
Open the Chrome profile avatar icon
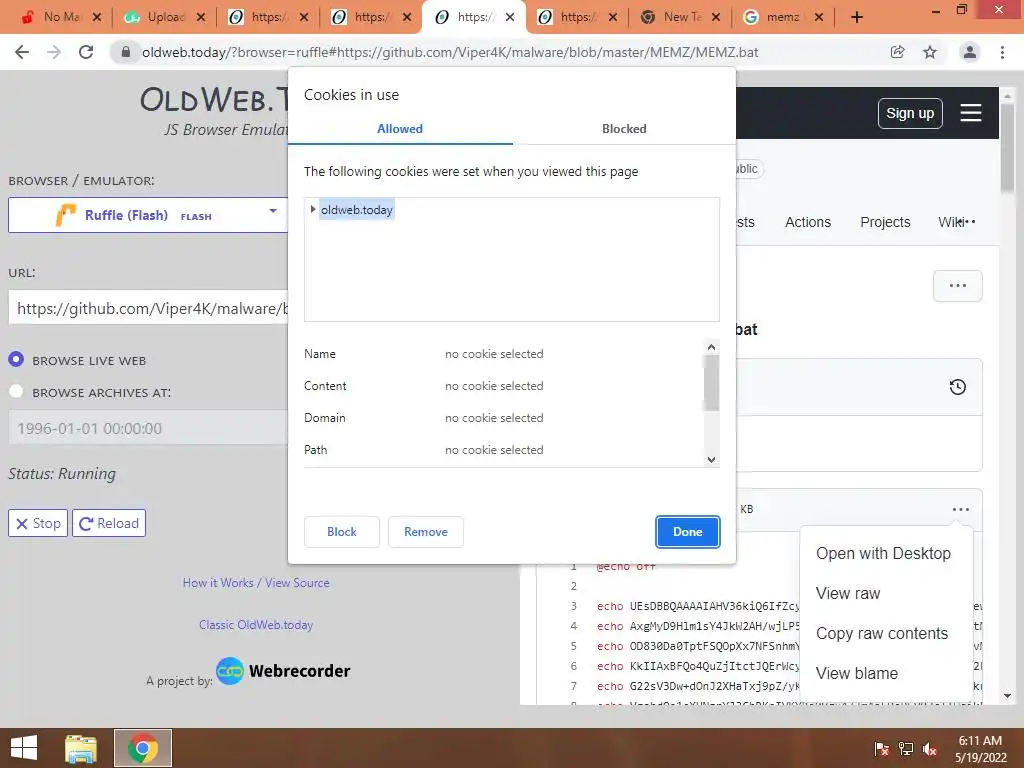970,52
